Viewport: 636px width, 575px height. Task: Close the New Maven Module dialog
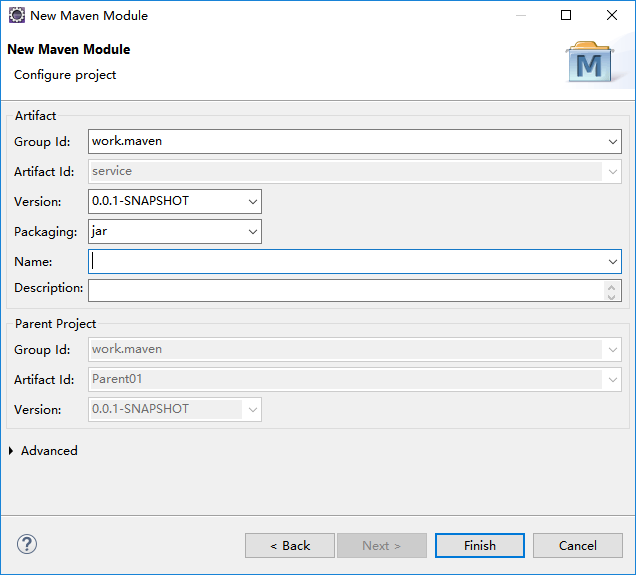612,15
